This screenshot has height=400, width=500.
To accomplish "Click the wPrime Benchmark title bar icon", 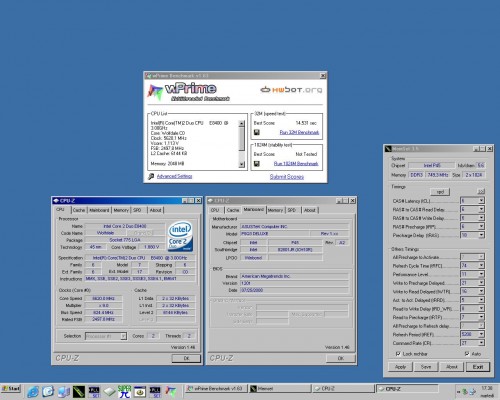I will pos(148,76).
